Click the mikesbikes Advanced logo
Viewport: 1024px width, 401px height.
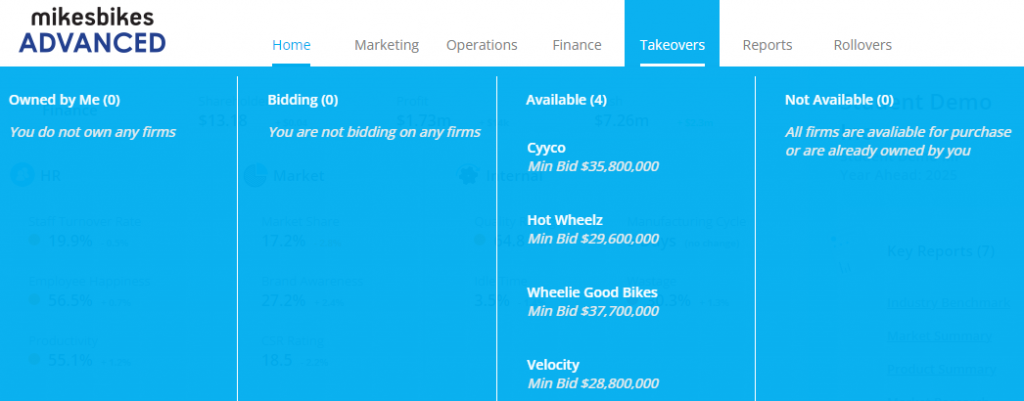[x=92, y=31]
